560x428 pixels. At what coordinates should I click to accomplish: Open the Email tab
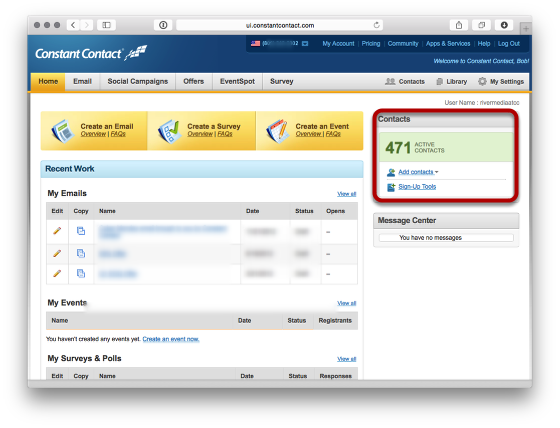coord(82,81)
